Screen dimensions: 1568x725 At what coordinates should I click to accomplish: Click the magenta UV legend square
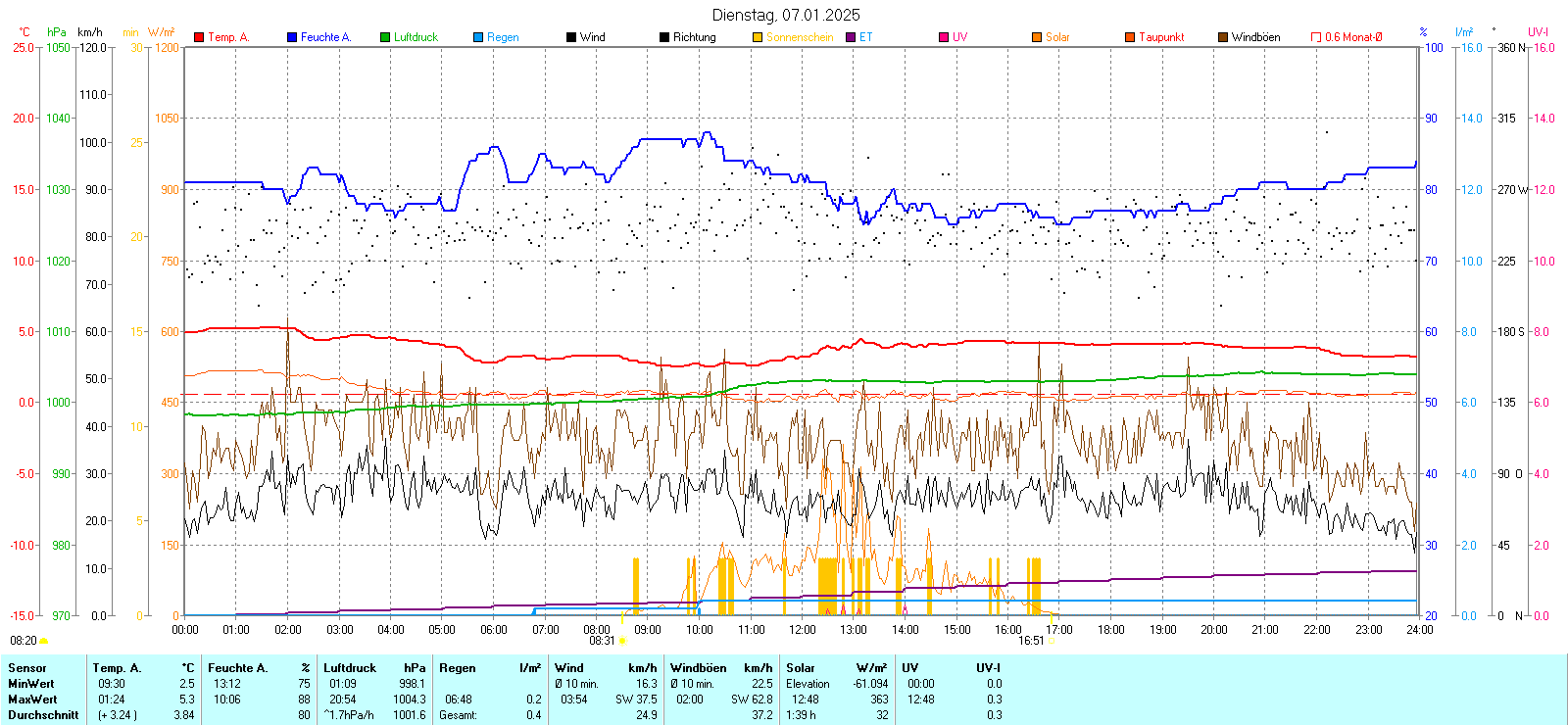tap(944, 37)
